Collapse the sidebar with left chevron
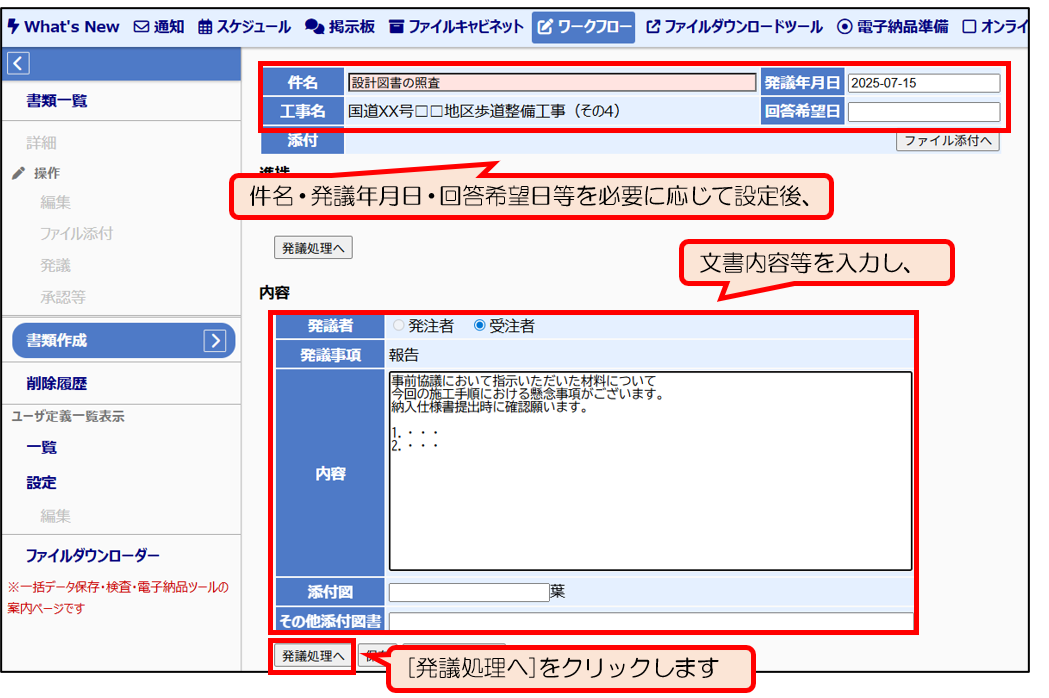Screen dimensions: 1049x698 pyautogui.click(x=18, y=64)
